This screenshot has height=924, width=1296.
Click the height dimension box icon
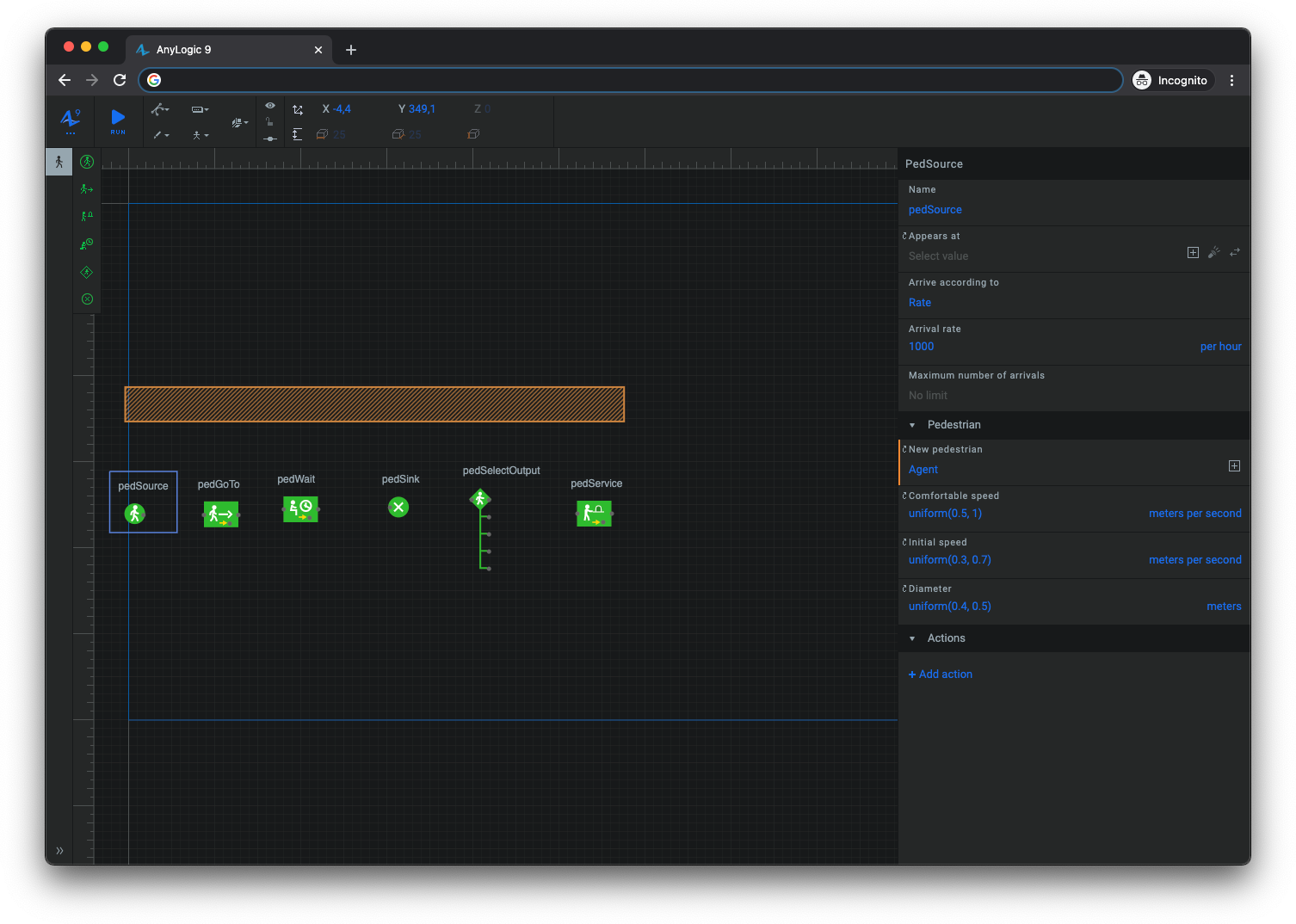473,134
